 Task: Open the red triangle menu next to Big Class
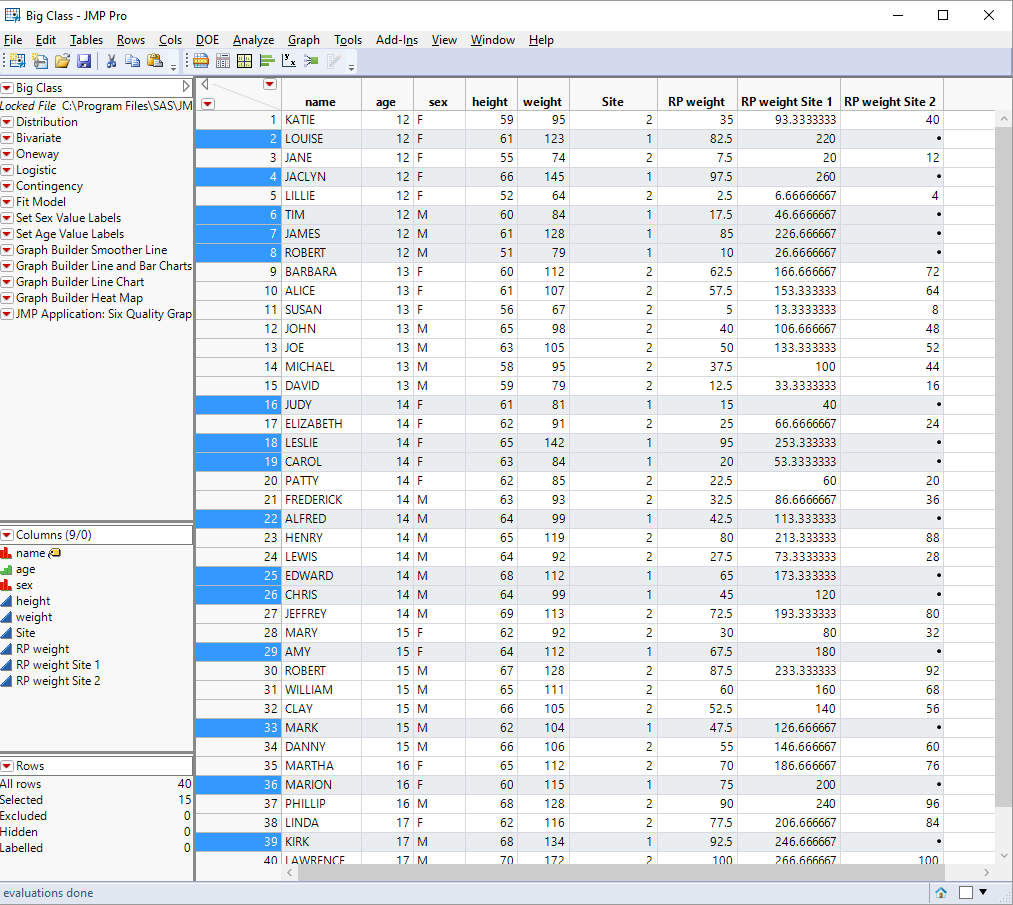click(x=9, y=87)
